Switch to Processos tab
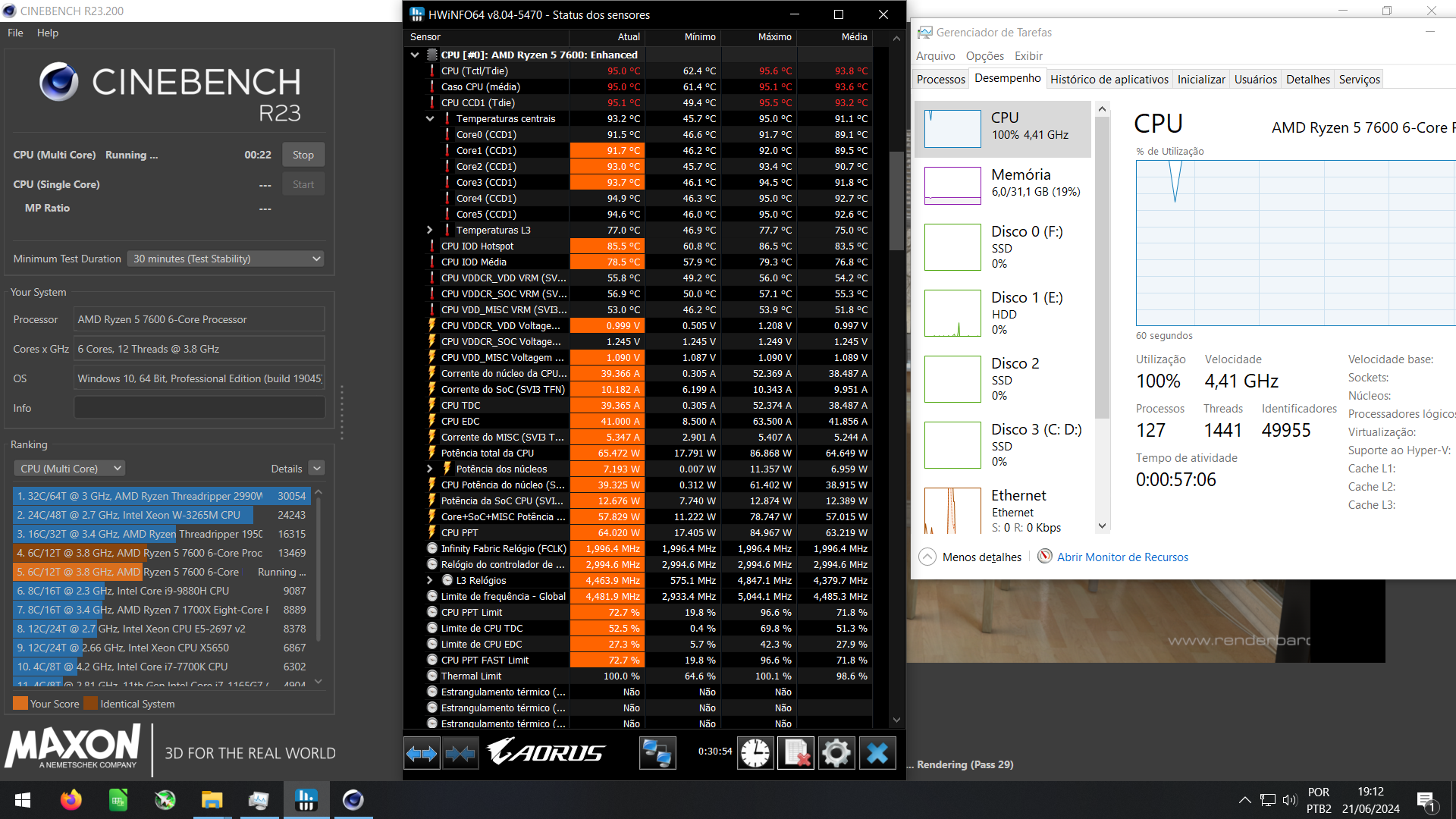Viewport: 1456px width, 819px height. tap(940, 80)
